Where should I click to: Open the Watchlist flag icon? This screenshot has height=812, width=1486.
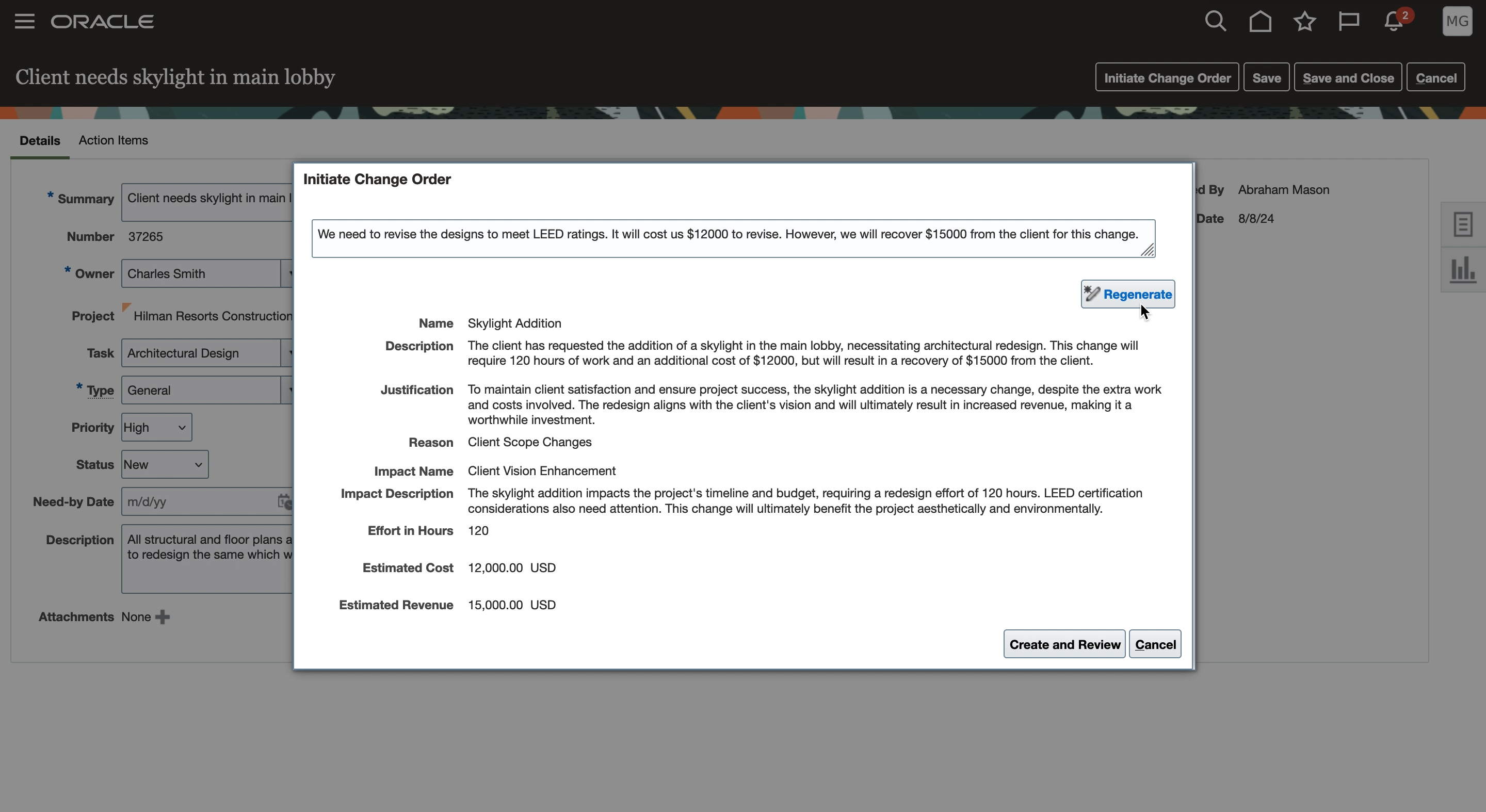point(1349,21)
